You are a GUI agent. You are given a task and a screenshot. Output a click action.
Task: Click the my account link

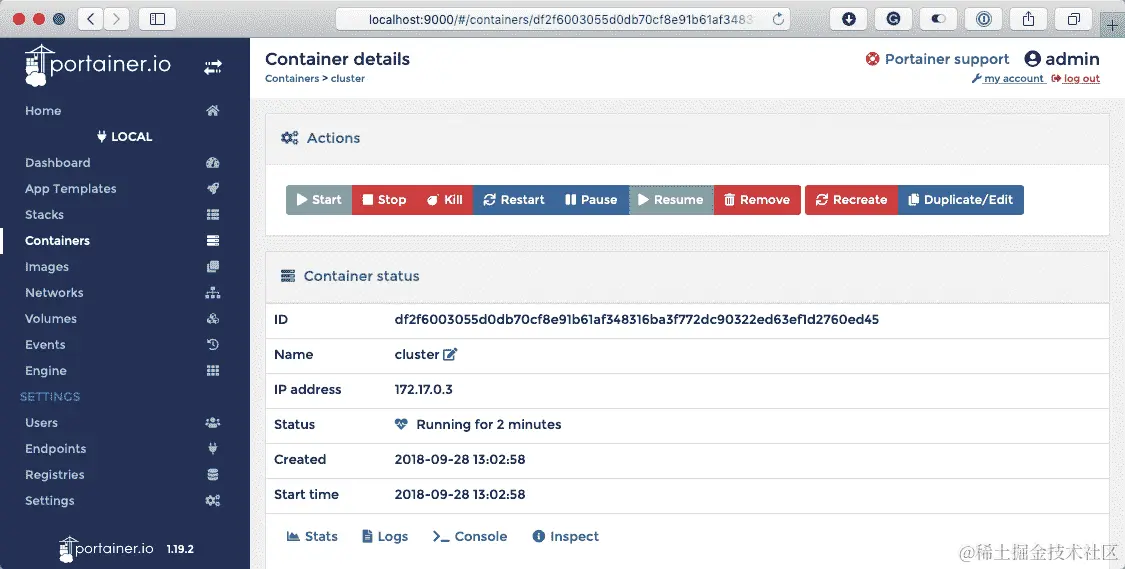(1008, 78)
